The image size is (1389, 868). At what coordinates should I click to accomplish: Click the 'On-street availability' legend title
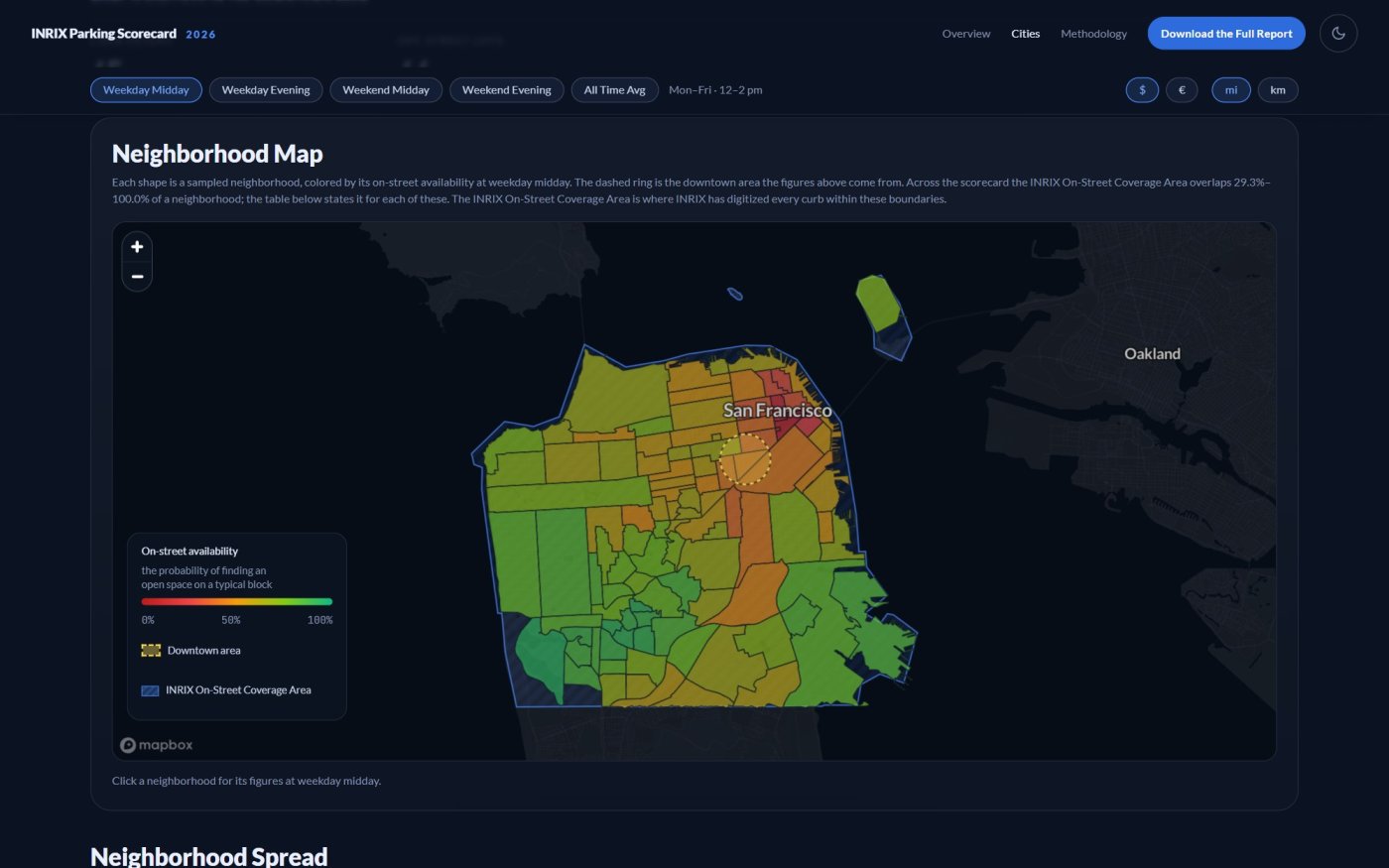pyautogui.click(x=189, y=552)
